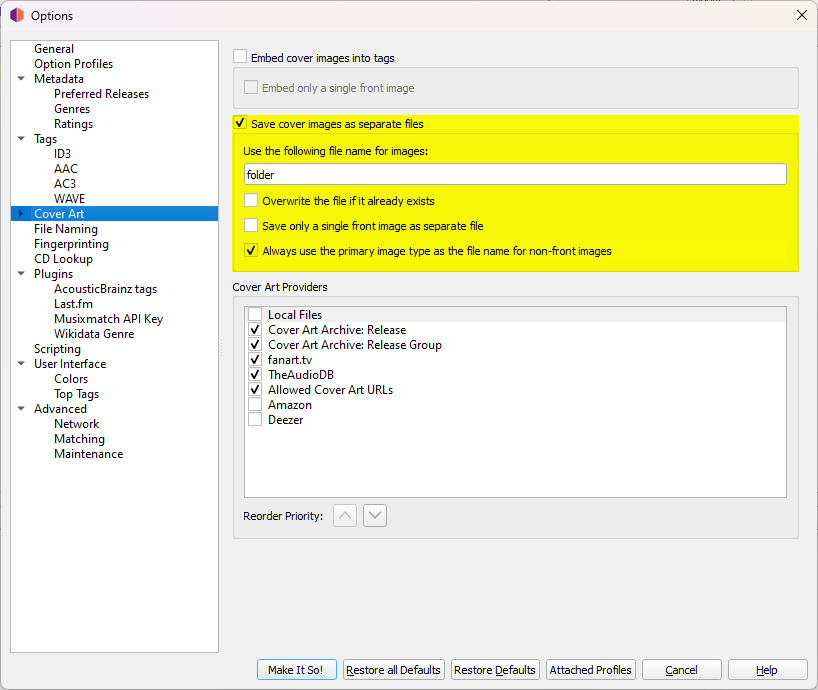
Task: Move provider down using the down arrow
Action: click(374, 515)
